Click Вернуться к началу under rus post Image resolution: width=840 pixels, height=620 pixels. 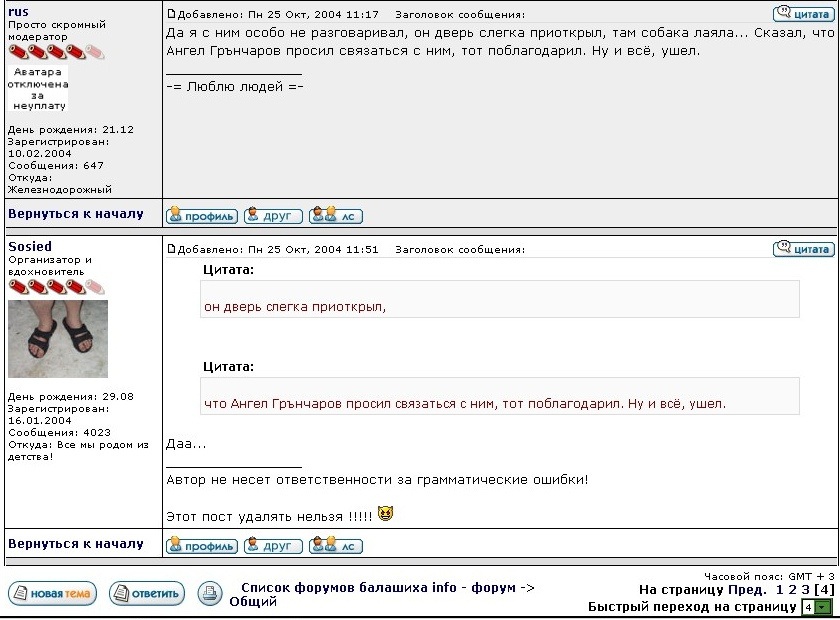pyautogui.click(x=76, y=214)
